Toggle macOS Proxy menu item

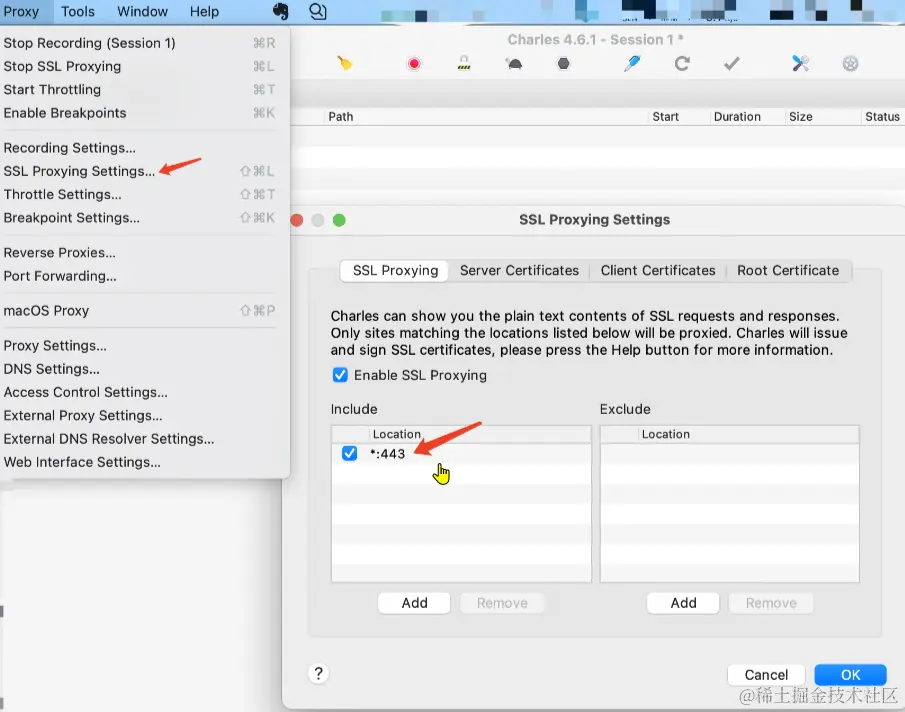(x=139, y=310)
